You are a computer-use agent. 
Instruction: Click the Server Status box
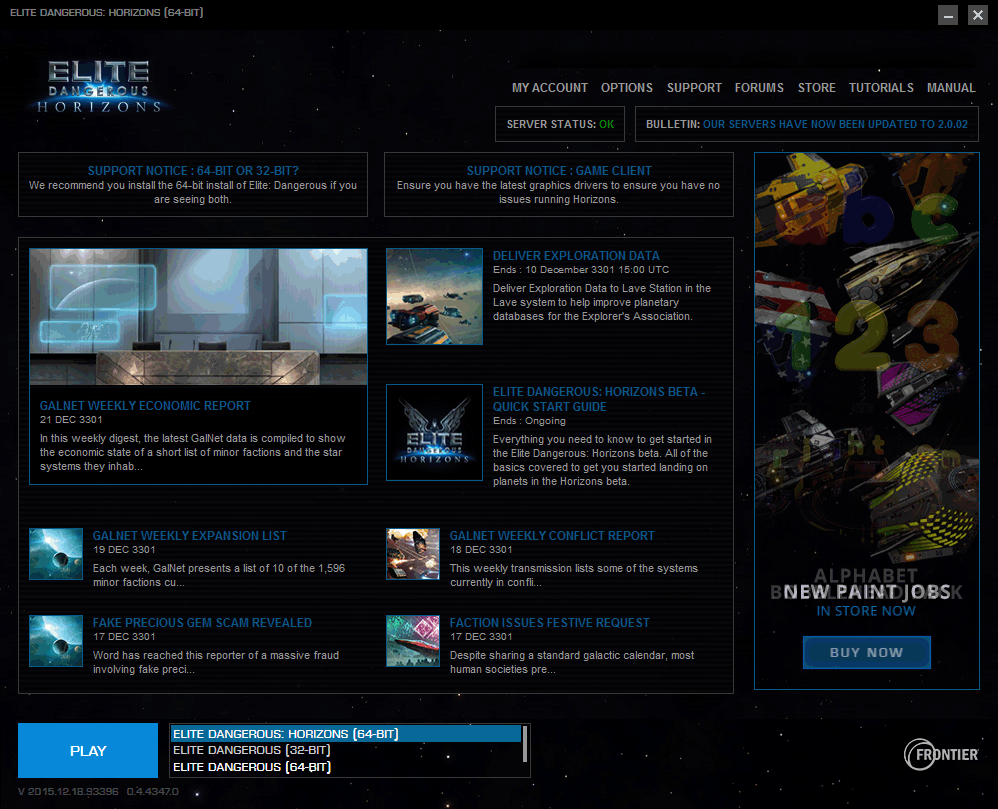560,124
